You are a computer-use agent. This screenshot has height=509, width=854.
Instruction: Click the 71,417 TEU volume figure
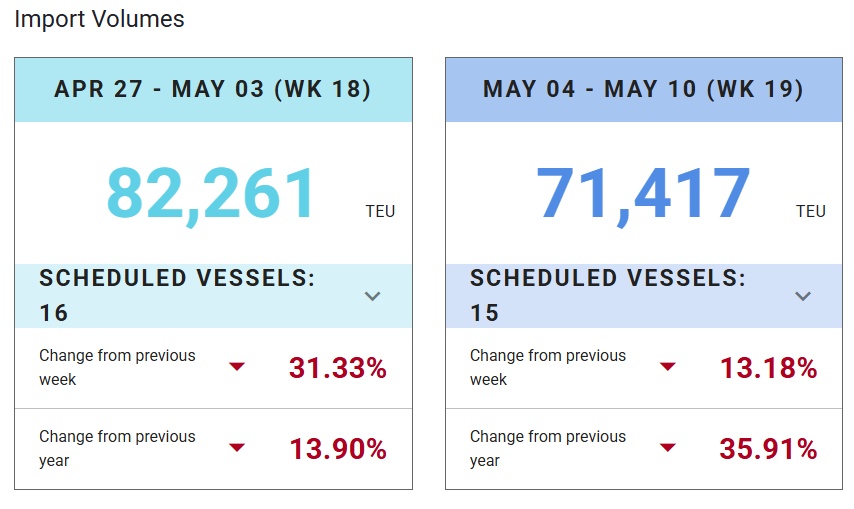tap(643, 193)
